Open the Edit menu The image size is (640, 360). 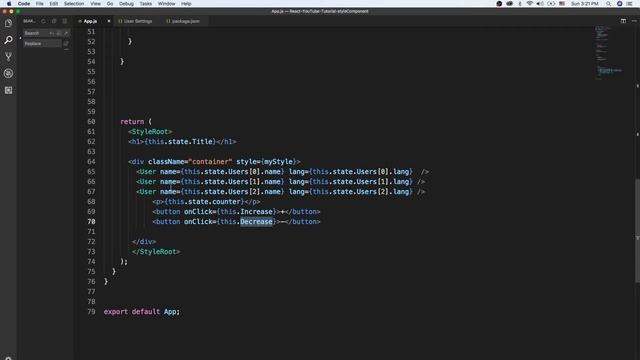pos(53,4)
